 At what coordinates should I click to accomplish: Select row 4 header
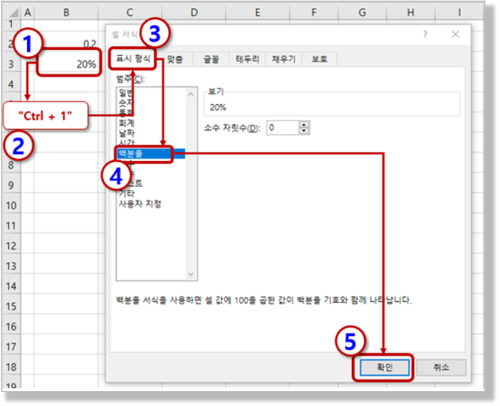[x=11, y=84]
